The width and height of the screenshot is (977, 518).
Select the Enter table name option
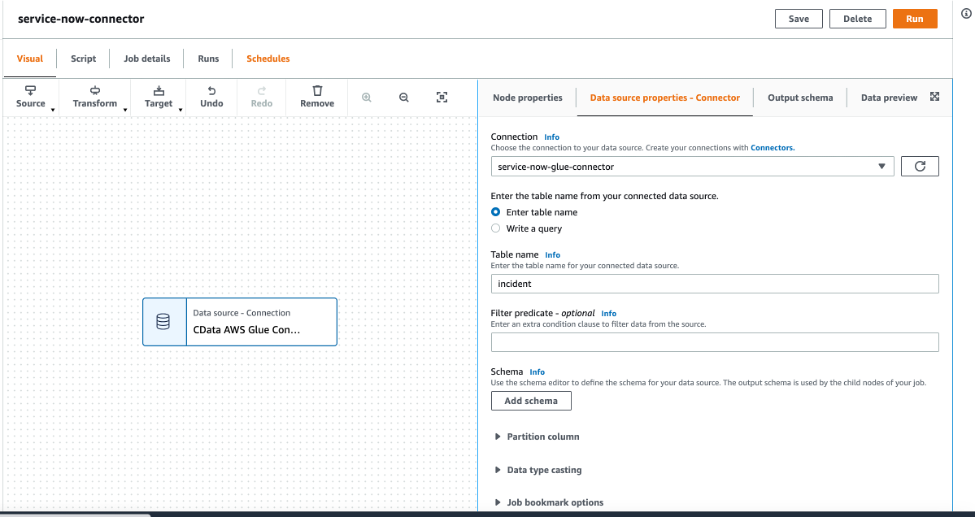[496, 212]
